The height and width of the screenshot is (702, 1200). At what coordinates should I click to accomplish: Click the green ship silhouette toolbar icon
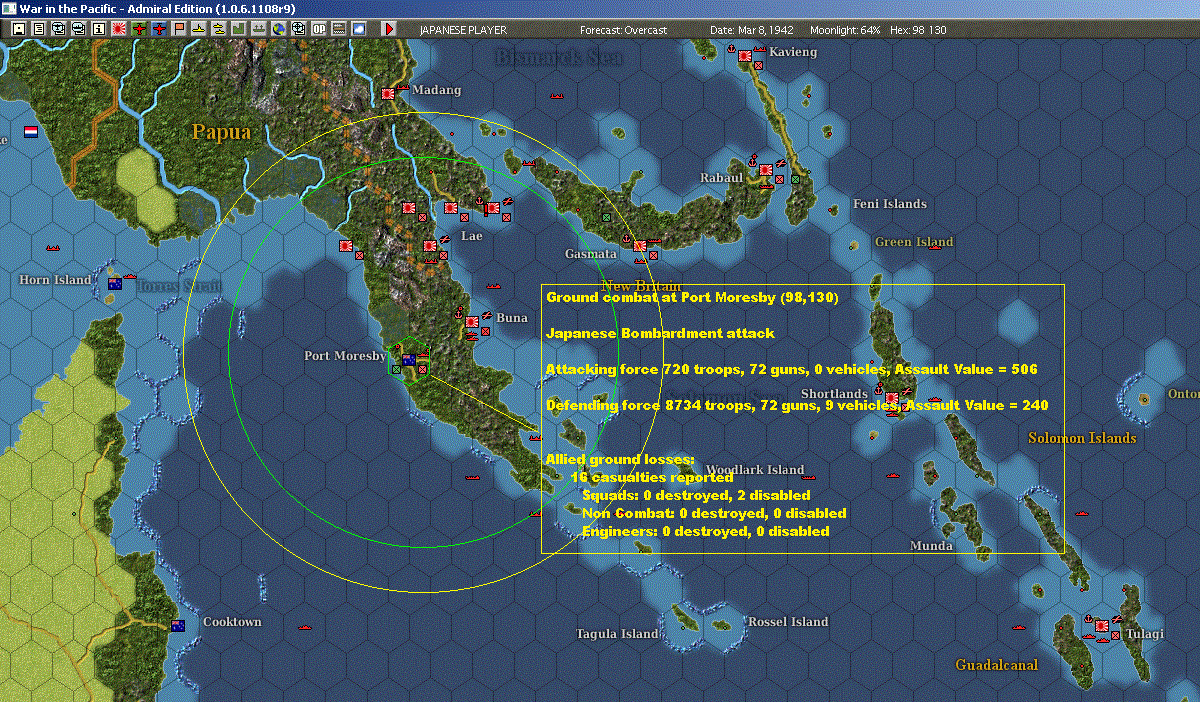tap(258, 29)
